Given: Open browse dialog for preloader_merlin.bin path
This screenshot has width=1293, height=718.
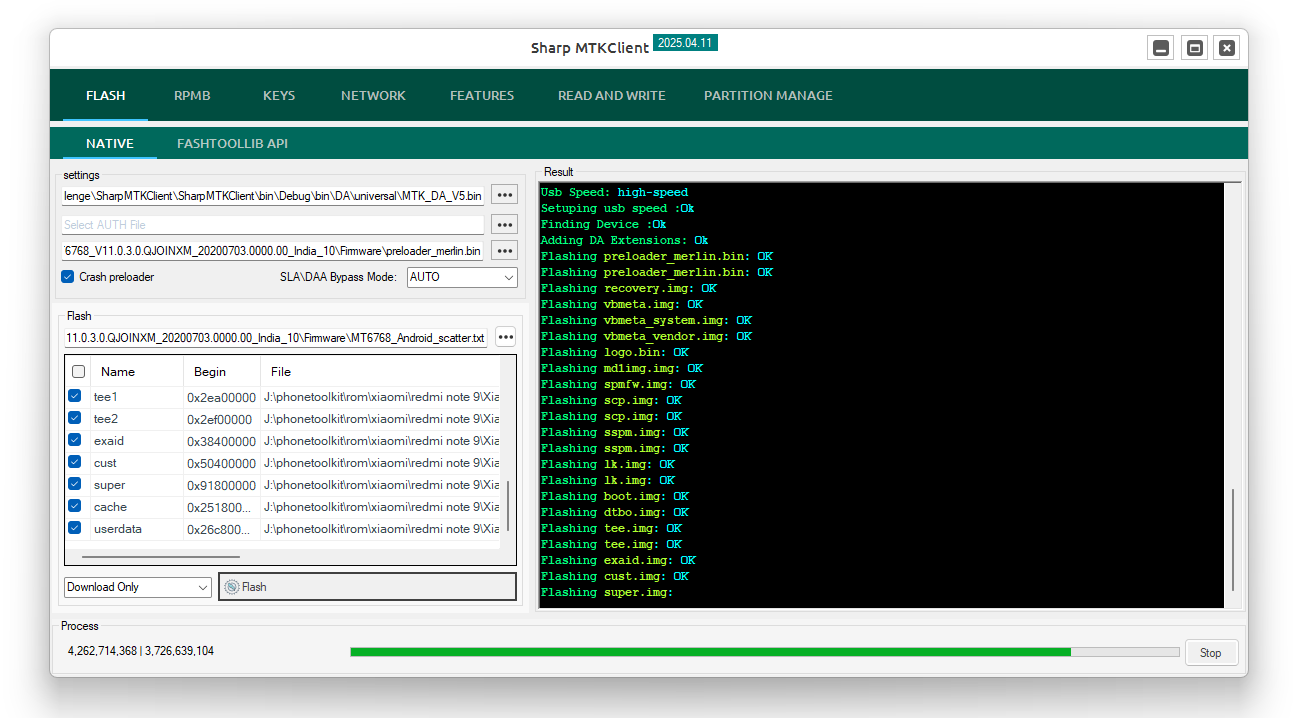Looking at the screenshot, I should pyautogui.click(x=505, y=251).
